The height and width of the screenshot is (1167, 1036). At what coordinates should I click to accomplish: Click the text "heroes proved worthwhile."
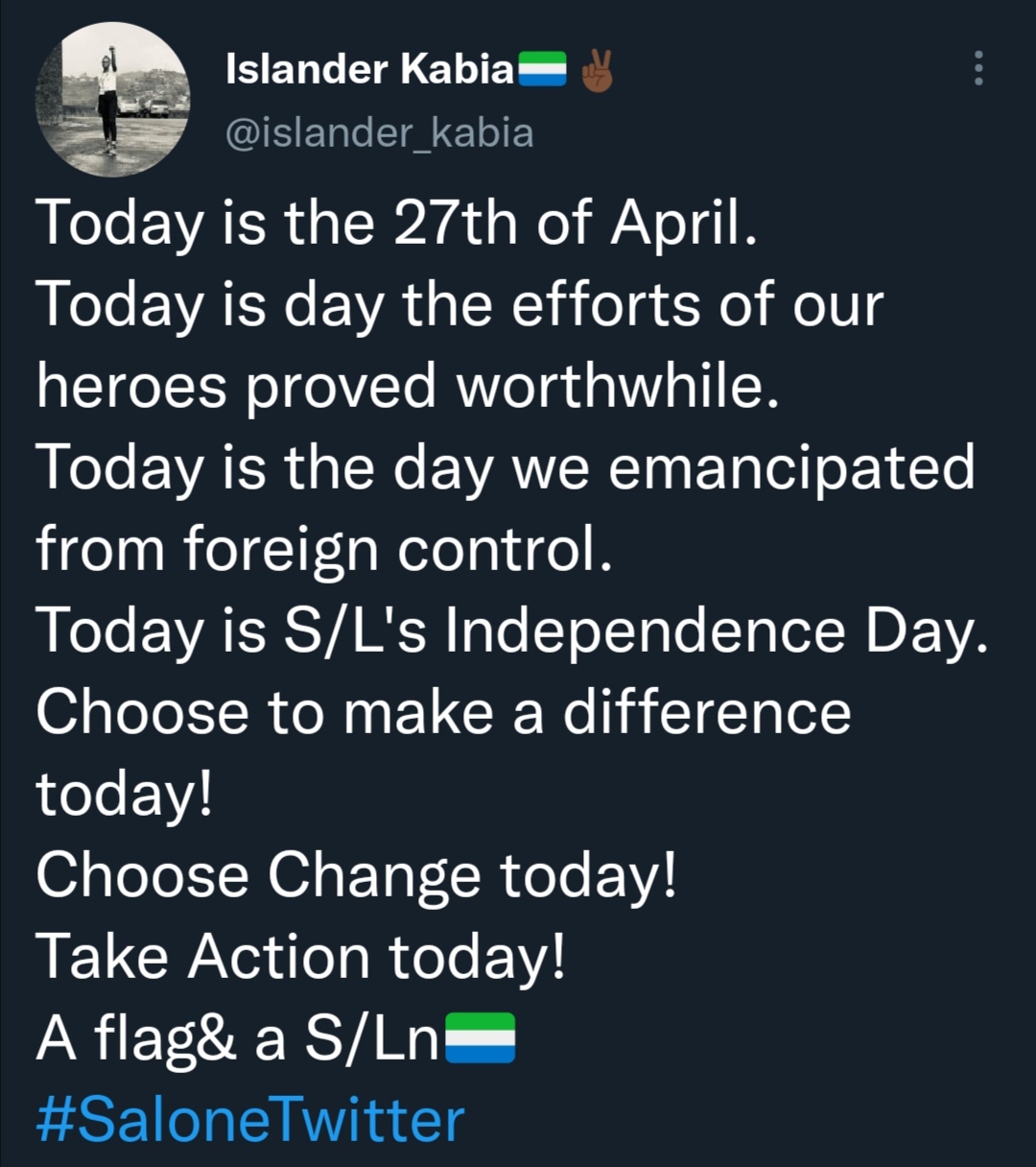click(407, 387)
